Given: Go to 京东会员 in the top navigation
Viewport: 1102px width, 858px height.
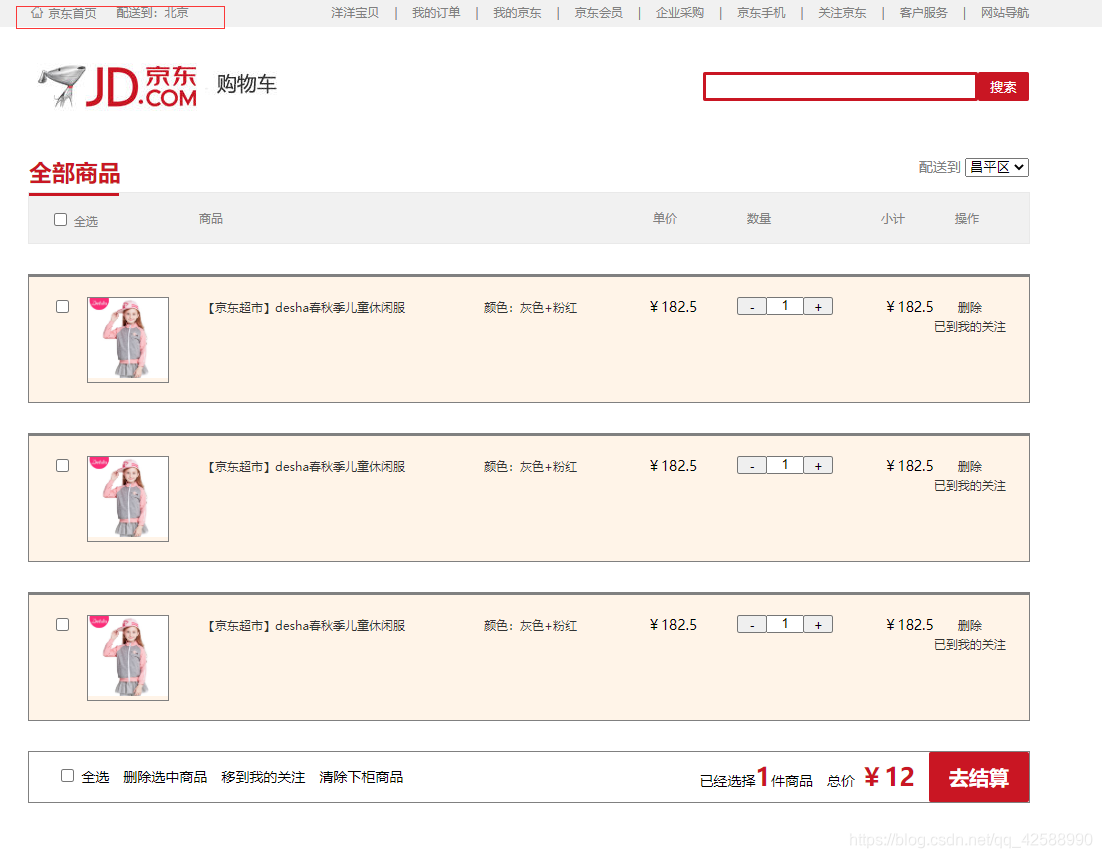Looking at the screenshot, I should click(598, 13).
